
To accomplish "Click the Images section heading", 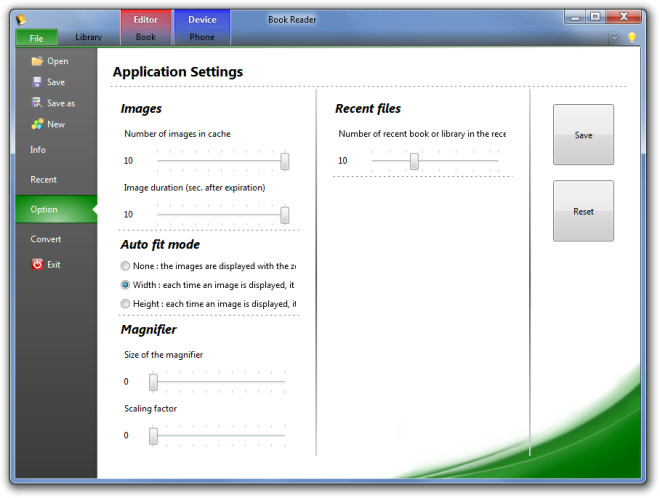I will pyautogui.click(x=141, y=109).
